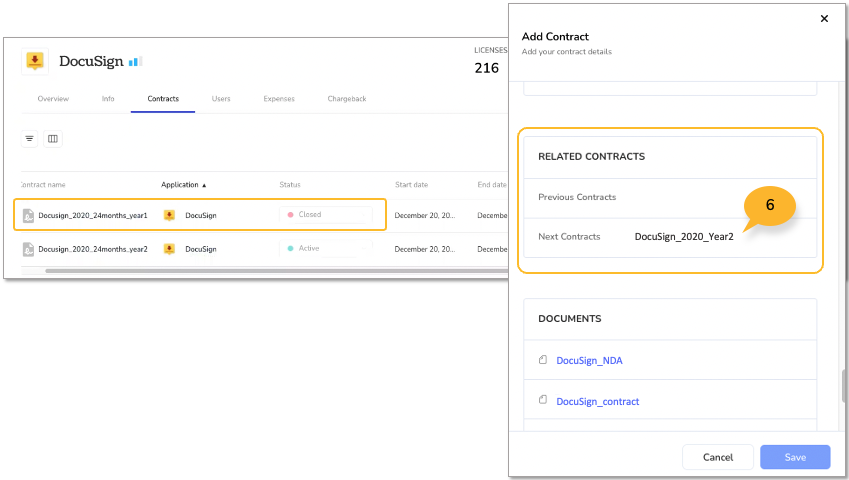Open the Active status dropdown
The image size is (849, 480).
[x=326, y=248]
